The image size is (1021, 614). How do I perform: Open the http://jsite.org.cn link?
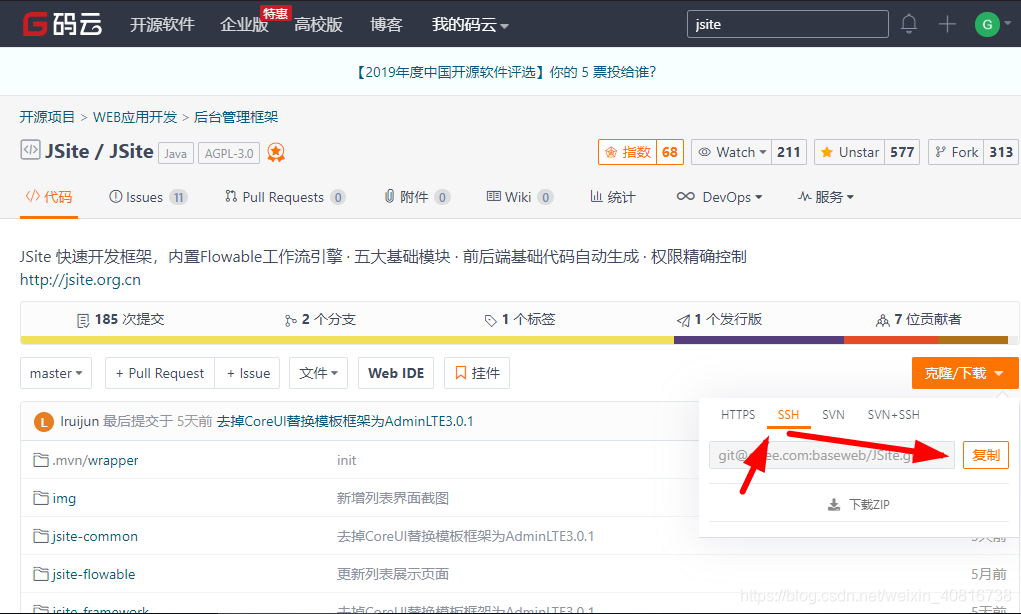click(80, 280)
